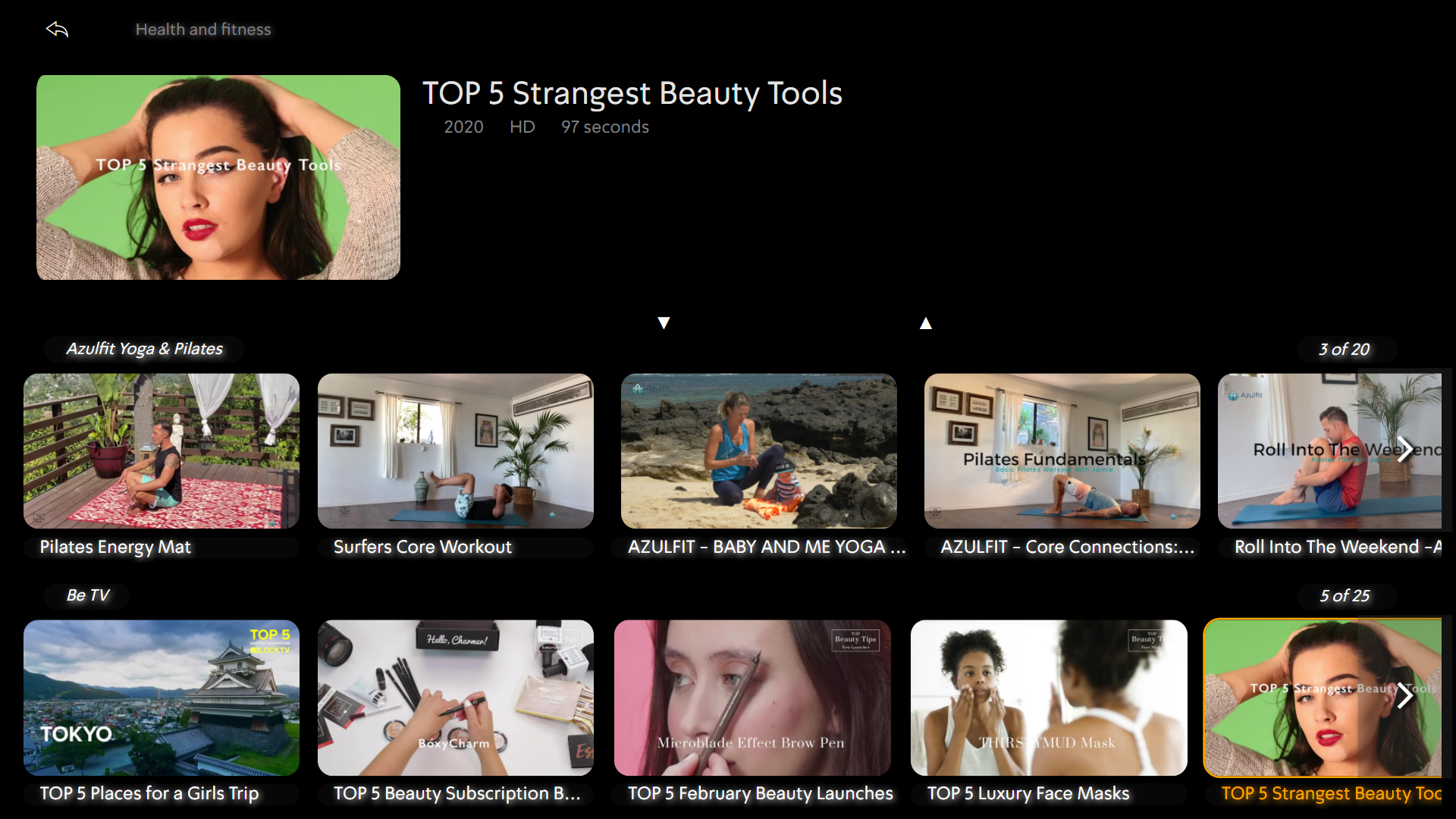Screen dimensions: 1456x819
Task: Open TOKYO girls trip video thumbnail
Action: (x=162, y=698)
